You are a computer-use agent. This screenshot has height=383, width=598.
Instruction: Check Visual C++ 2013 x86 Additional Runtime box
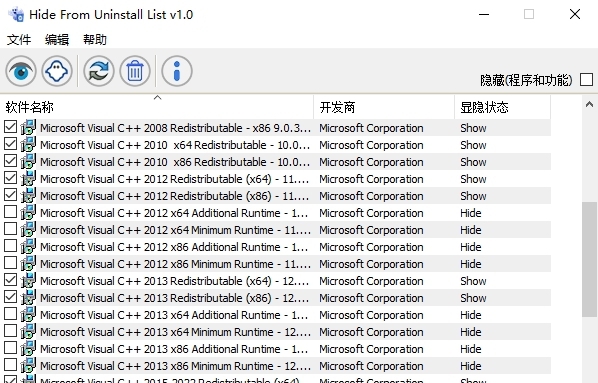10,348
